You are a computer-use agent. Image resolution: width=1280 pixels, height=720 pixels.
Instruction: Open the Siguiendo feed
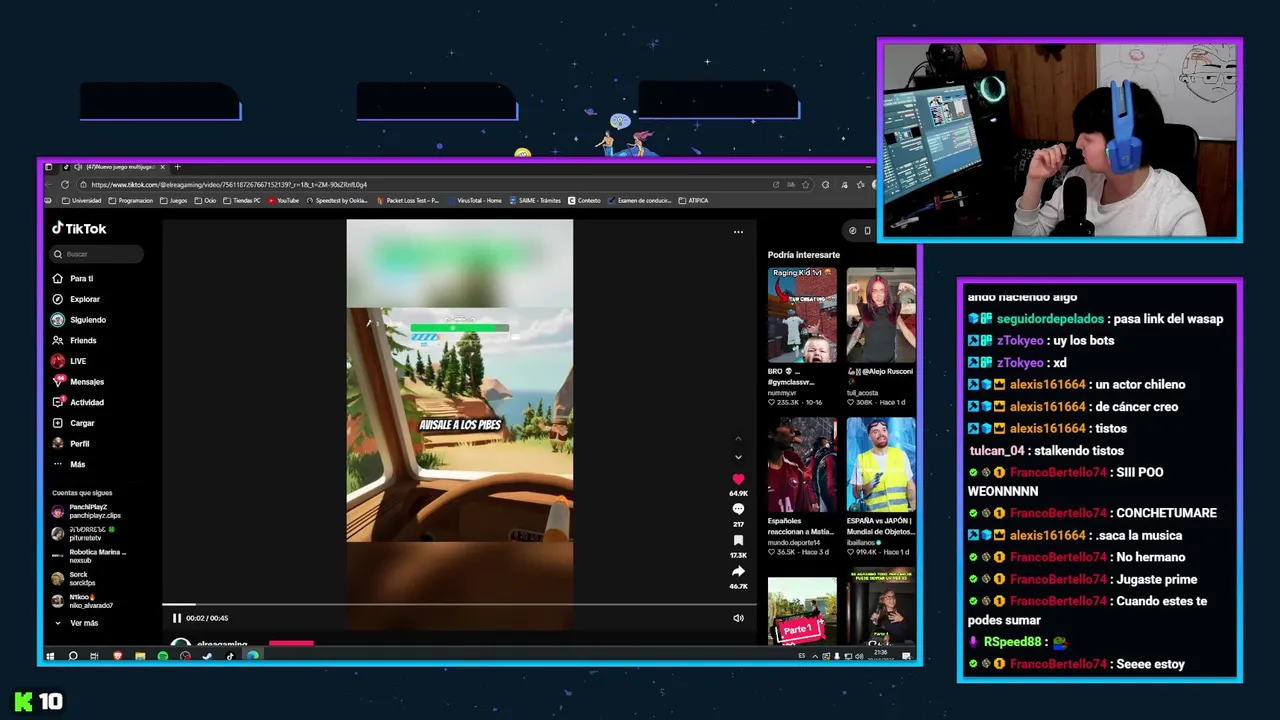coord(79,320)
